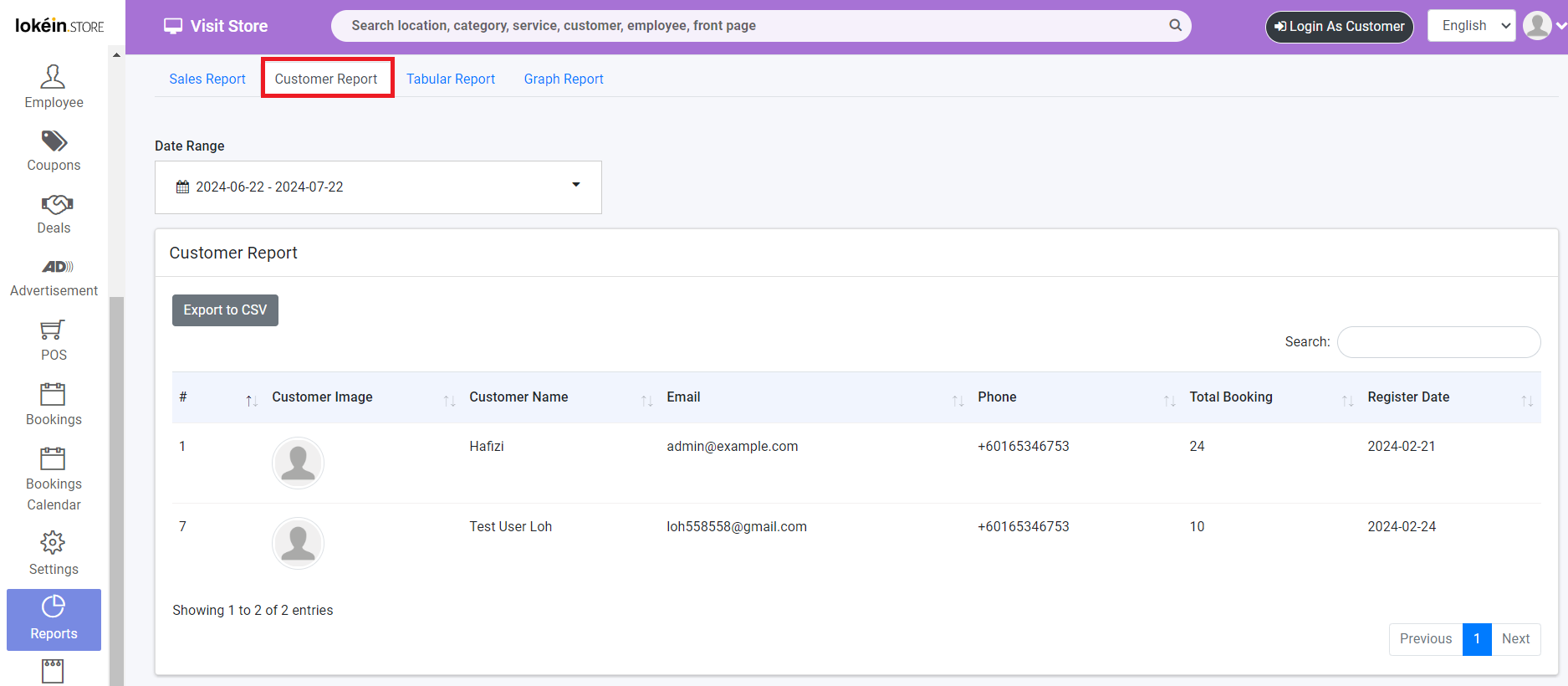Click register date 2024-02-21
This screenshot has height=686, width=1568.
coord(1402,447)
